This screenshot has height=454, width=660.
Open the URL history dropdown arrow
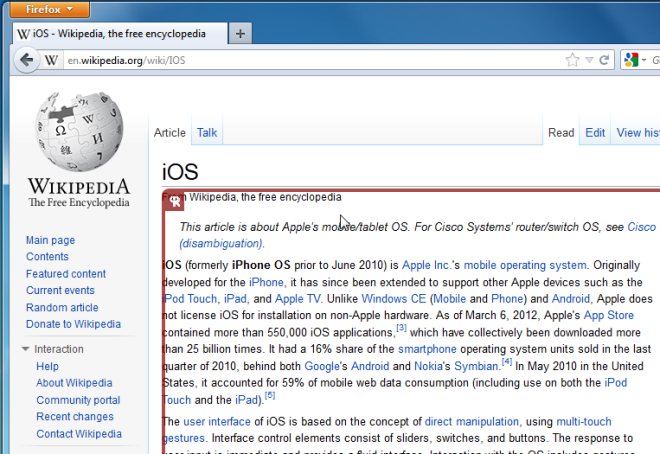click(590, 60)
